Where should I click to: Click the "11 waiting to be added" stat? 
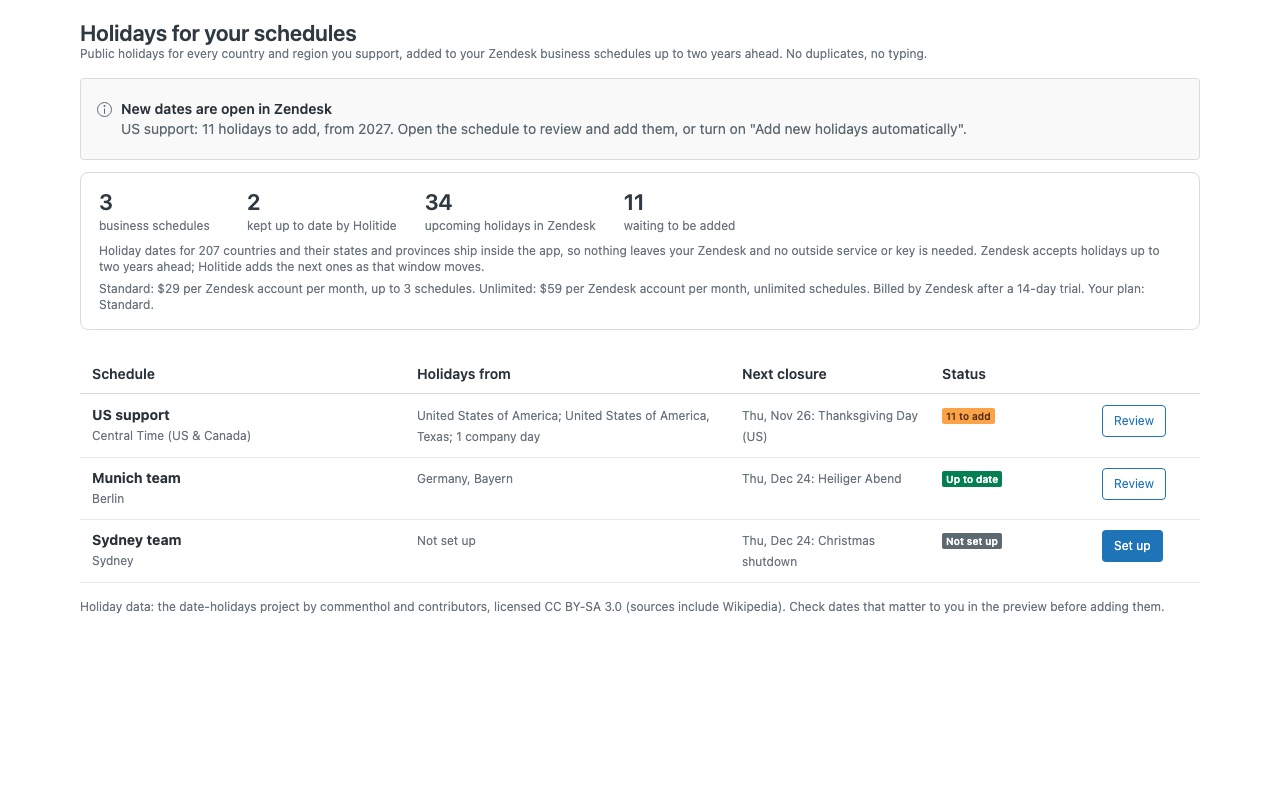(679, 212)
